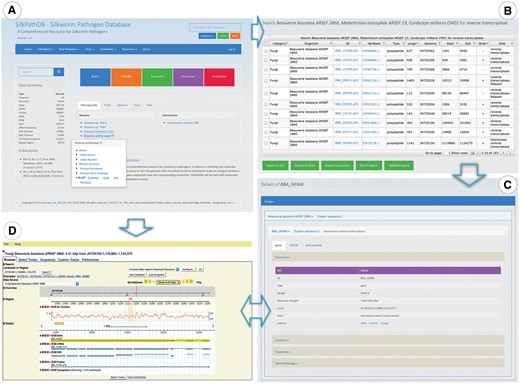Click the BLAST blue tile
Viewport: 520px width, 384px height.
pyautogui.click(x=95, y=77)
